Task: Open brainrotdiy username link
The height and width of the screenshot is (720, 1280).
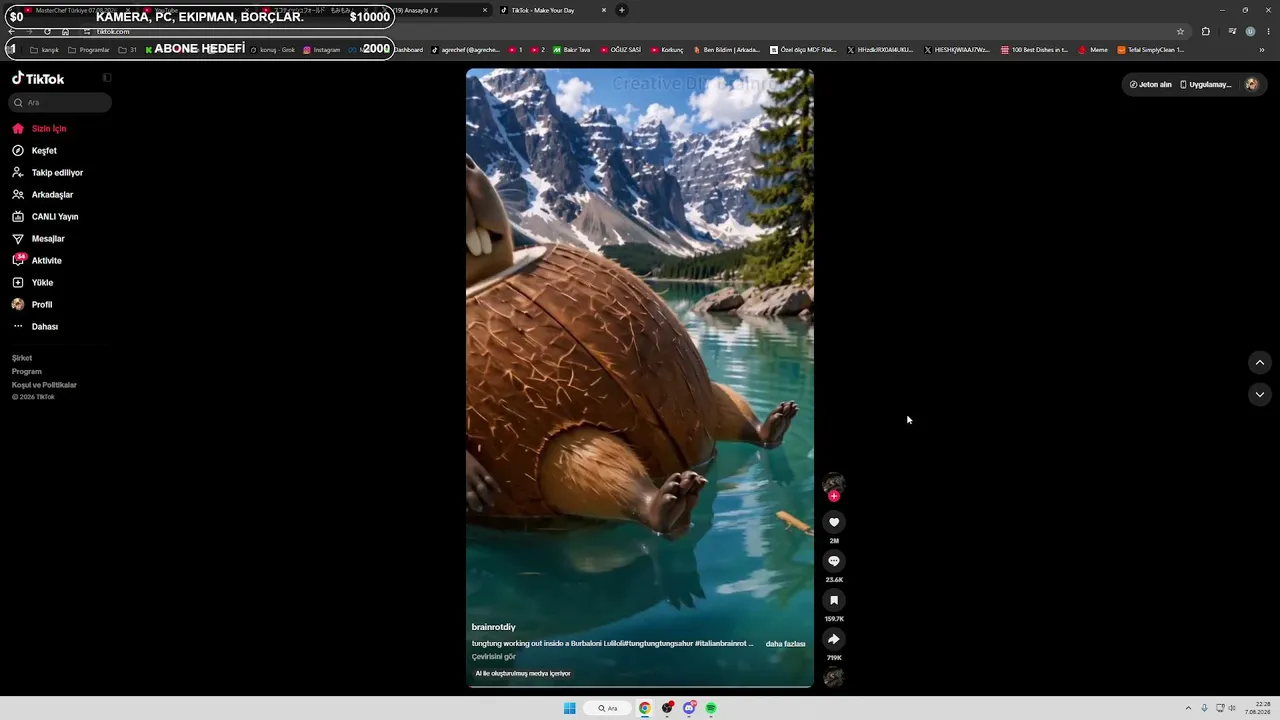Action: 494,627
